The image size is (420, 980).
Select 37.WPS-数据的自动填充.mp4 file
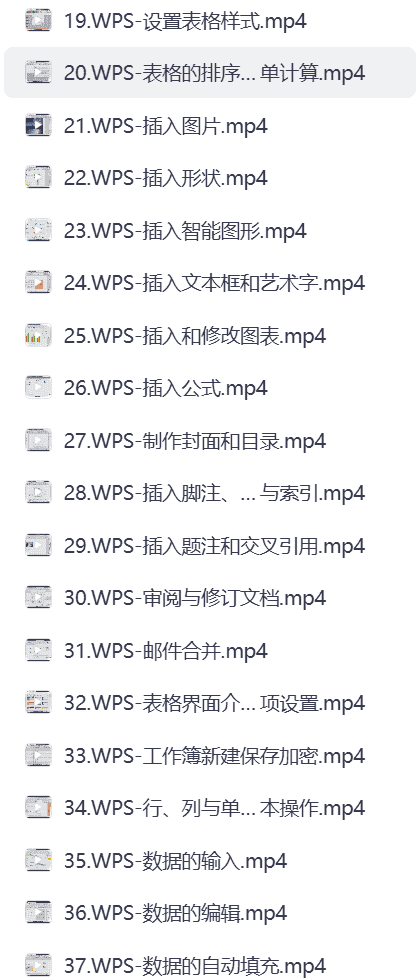pos(210,963)
